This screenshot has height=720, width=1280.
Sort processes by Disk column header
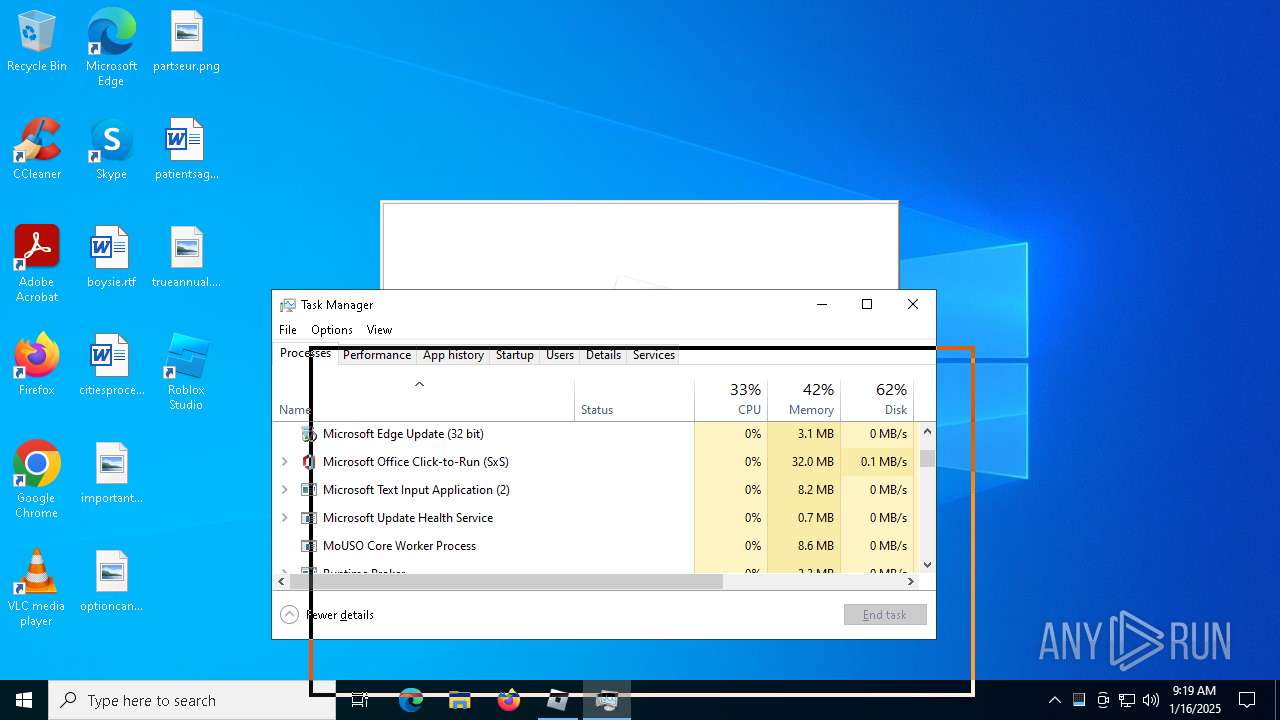pyautogui.click(x=877, y=399)
